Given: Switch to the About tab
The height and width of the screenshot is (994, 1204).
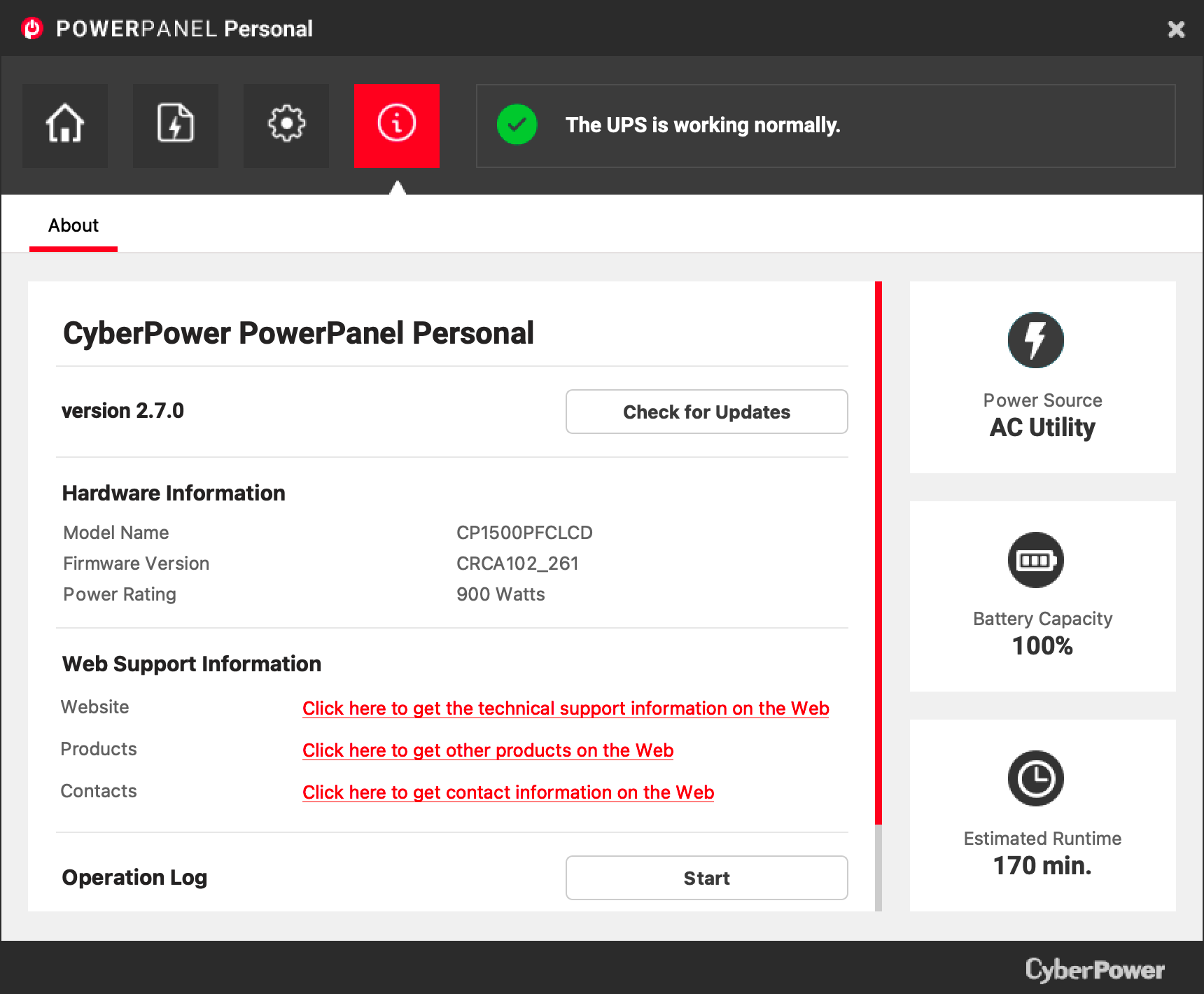Looking at the screenshot, I should (x=73, y=225).
